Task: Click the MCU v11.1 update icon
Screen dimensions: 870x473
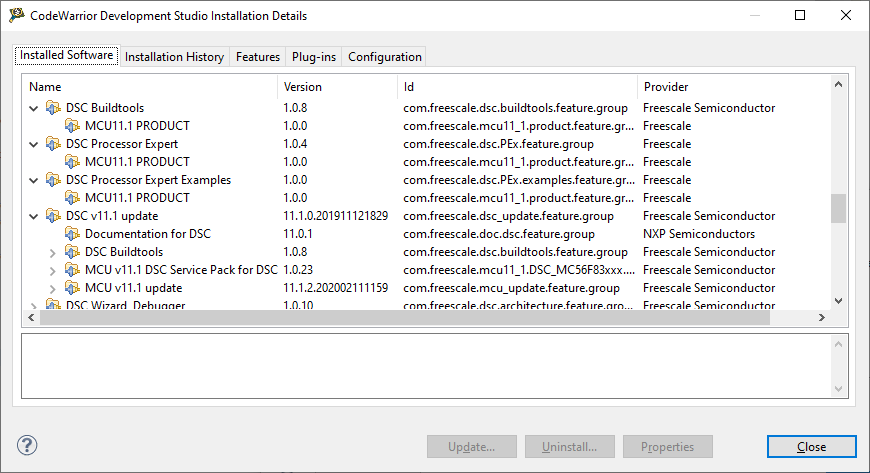Action: tap(72, 288)
